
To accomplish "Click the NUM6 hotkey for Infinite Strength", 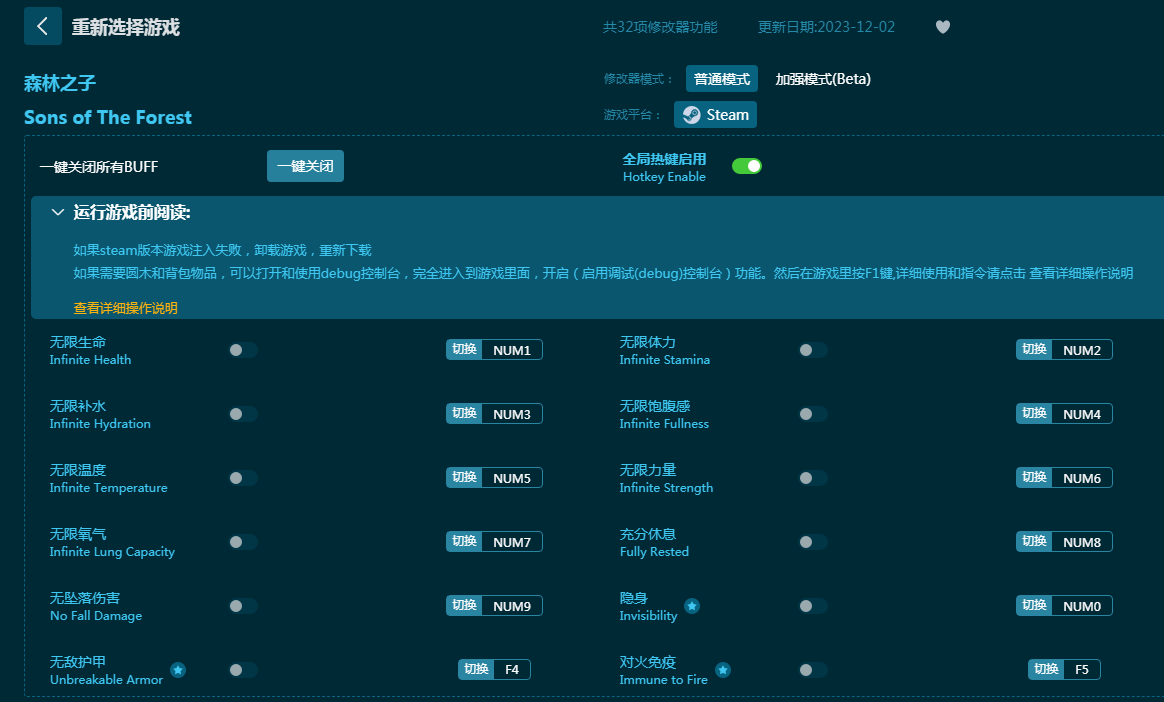I will 1065,478.
